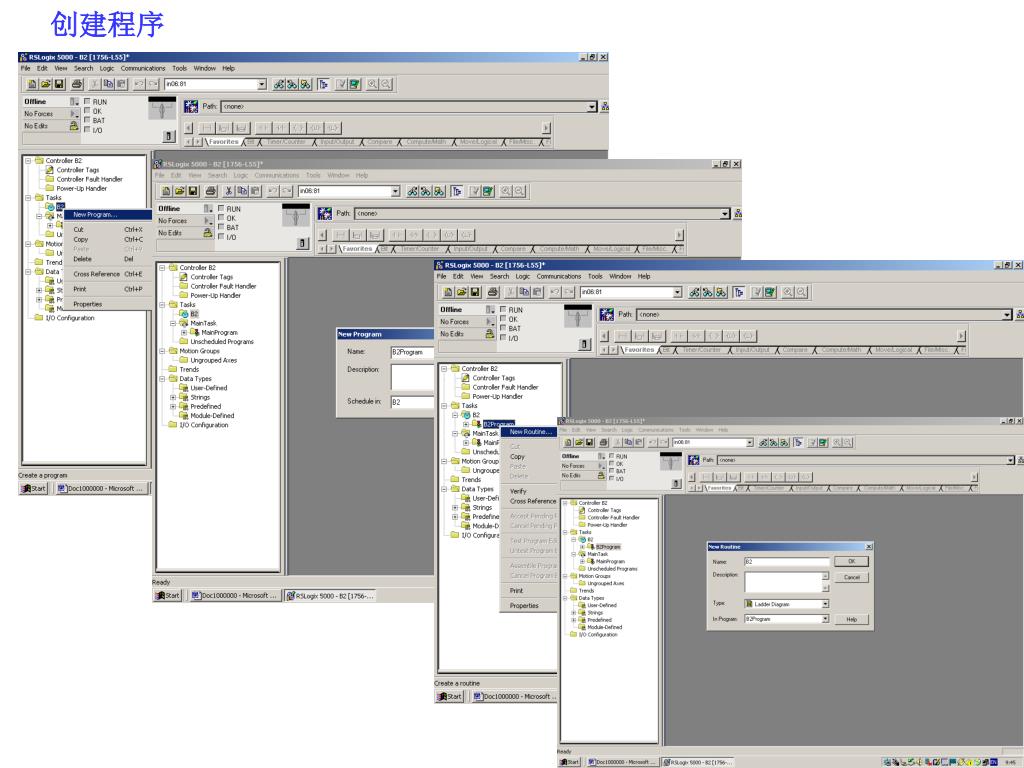Toggle RUN checkbox in New Program window
1024x768 pixels.
221,208
